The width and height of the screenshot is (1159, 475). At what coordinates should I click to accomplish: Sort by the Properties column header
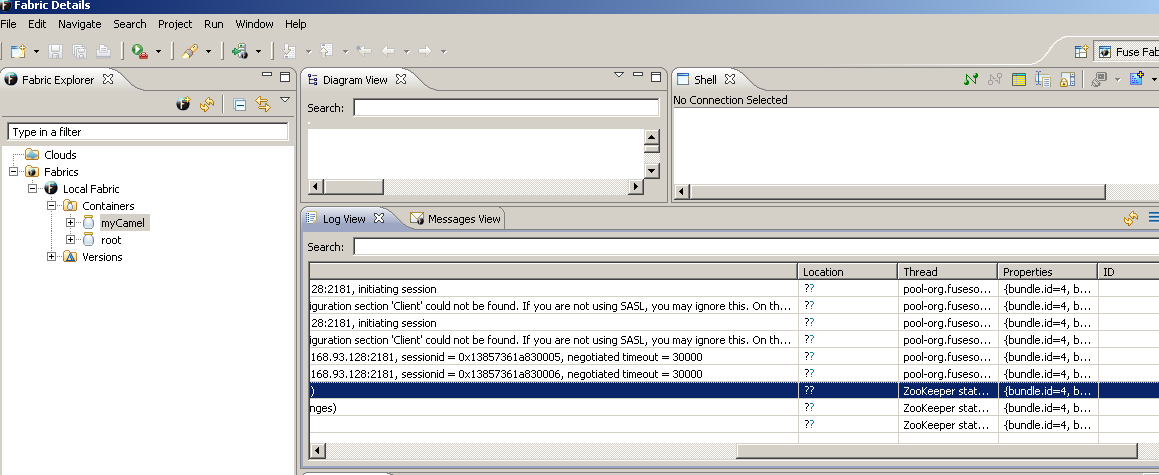tap(1047, 272)
